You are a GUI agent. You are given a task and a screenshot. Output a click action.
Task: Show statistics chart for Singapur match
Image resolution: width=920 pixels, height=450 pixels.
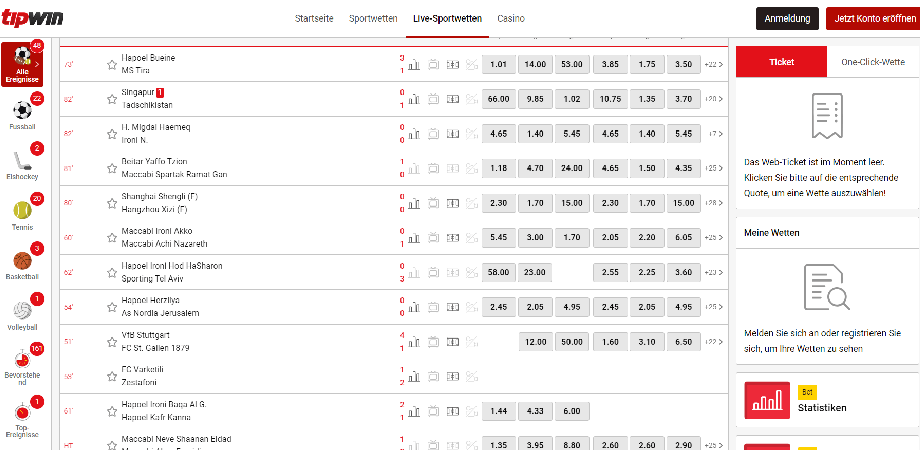[414, 99]
